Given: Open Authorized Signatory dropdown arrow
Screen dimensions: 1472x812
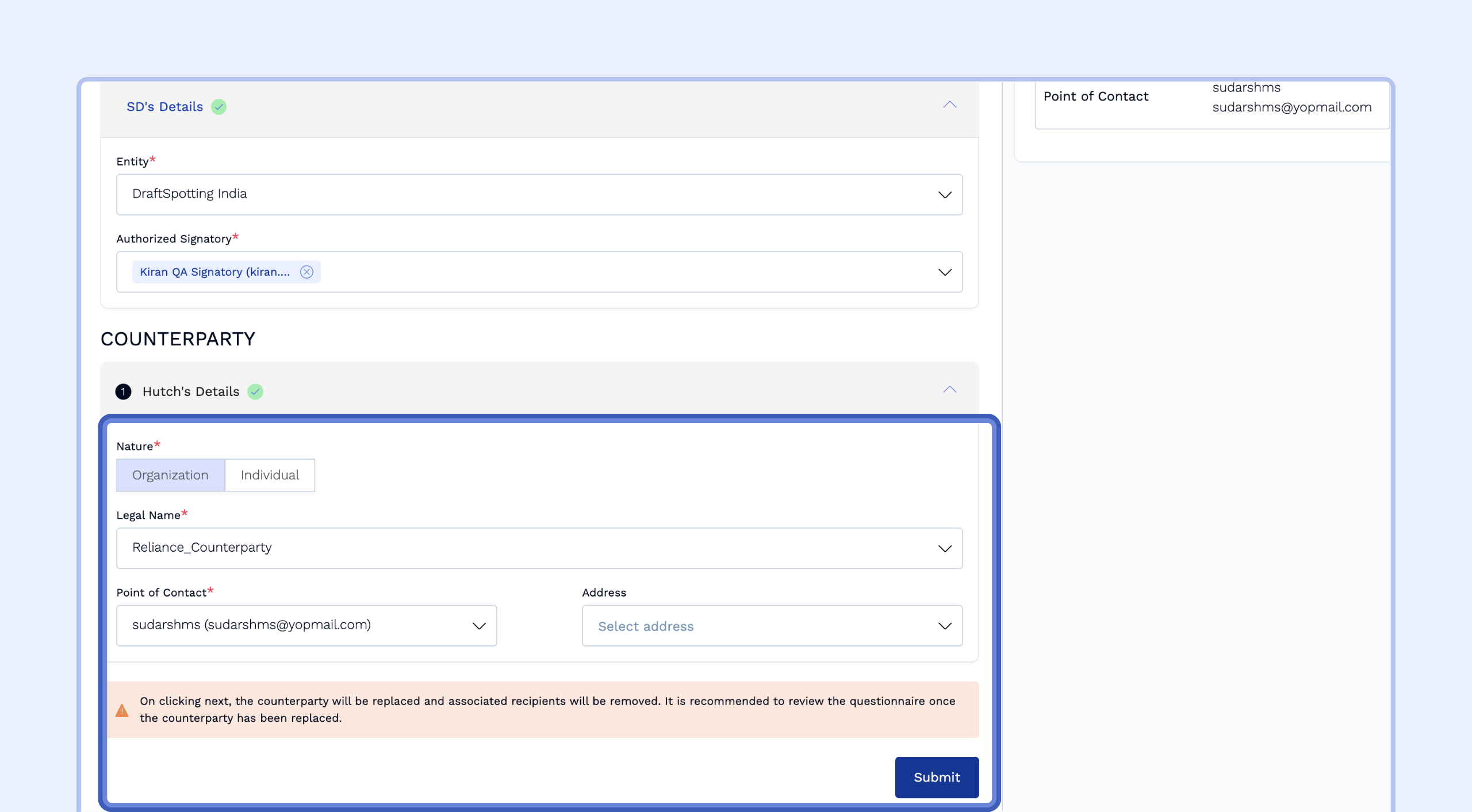Looking at the screenshot, I should click(x=945, y=272).
